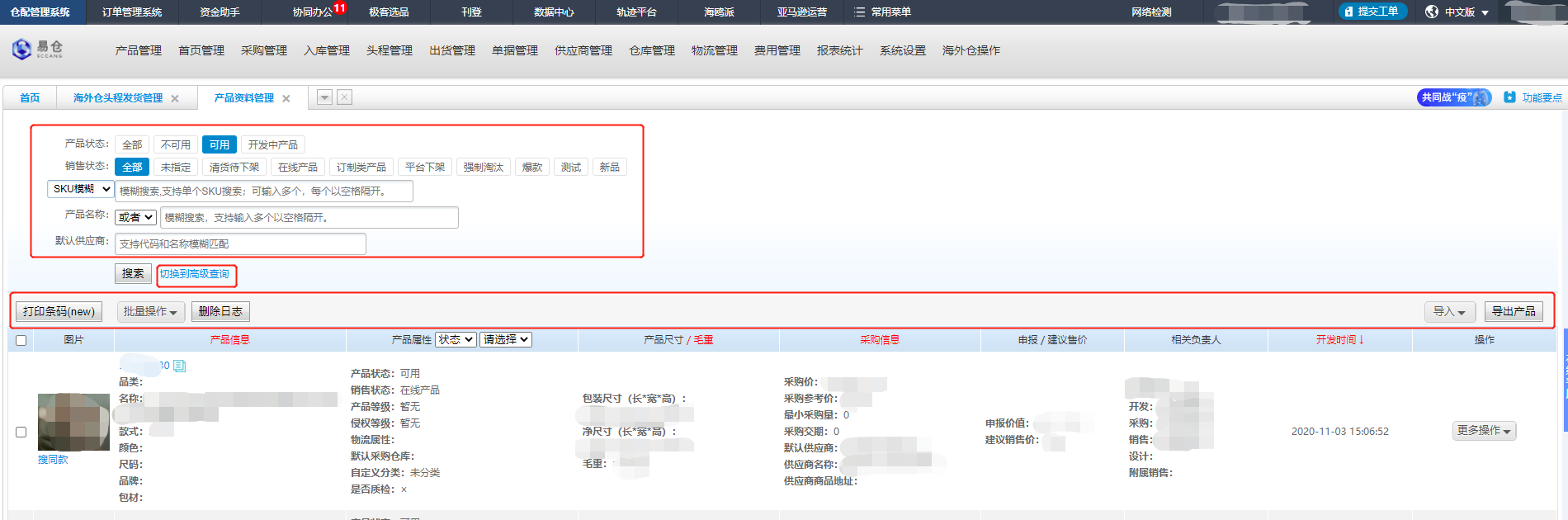Click 网络检测 in top bar
This screenshot has height=520, width=1568.
tap(1151, 12)
